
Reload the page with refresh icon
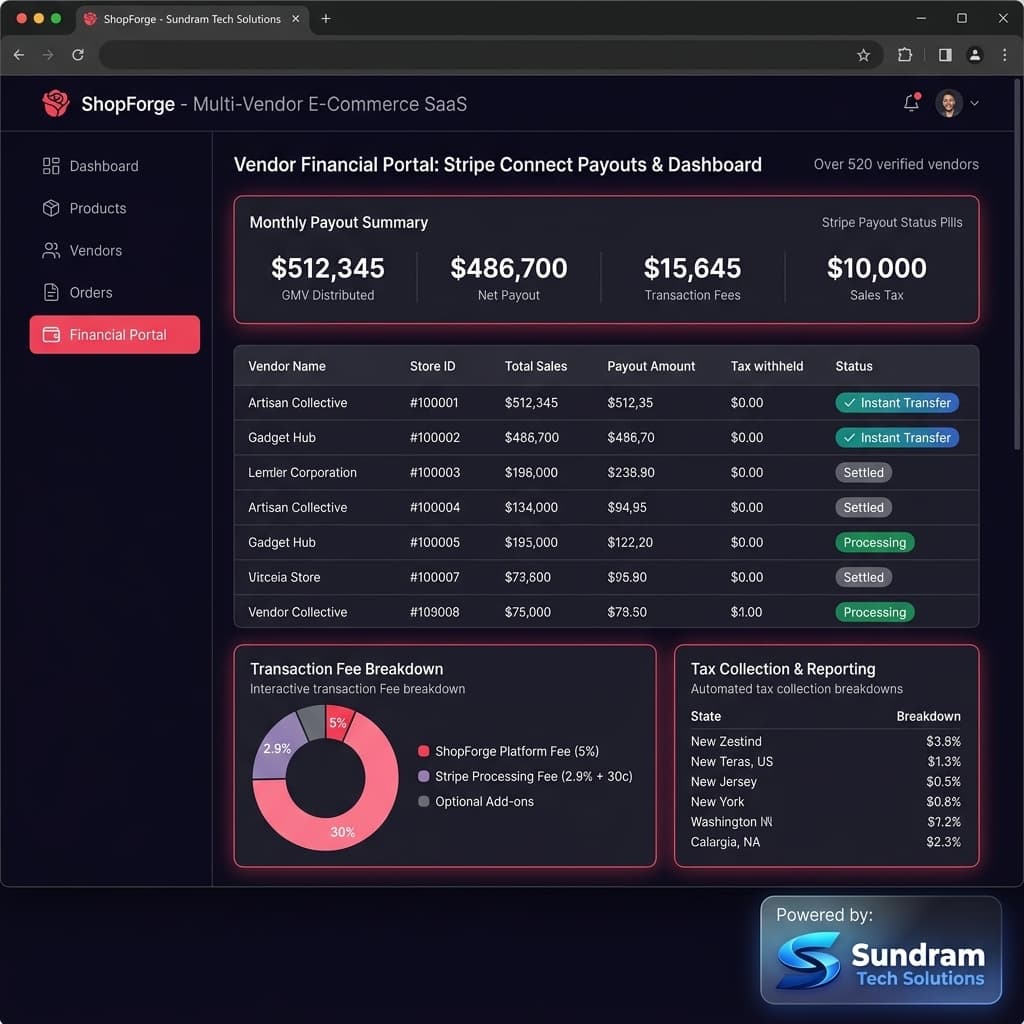click(78, 55)
